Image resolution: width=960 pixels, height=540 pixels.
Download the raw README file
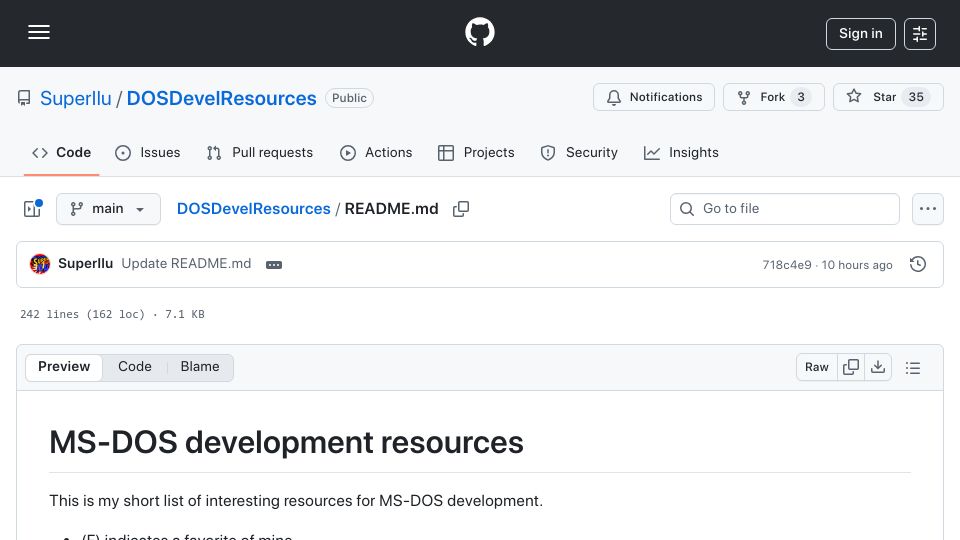(x=878, y=367)
